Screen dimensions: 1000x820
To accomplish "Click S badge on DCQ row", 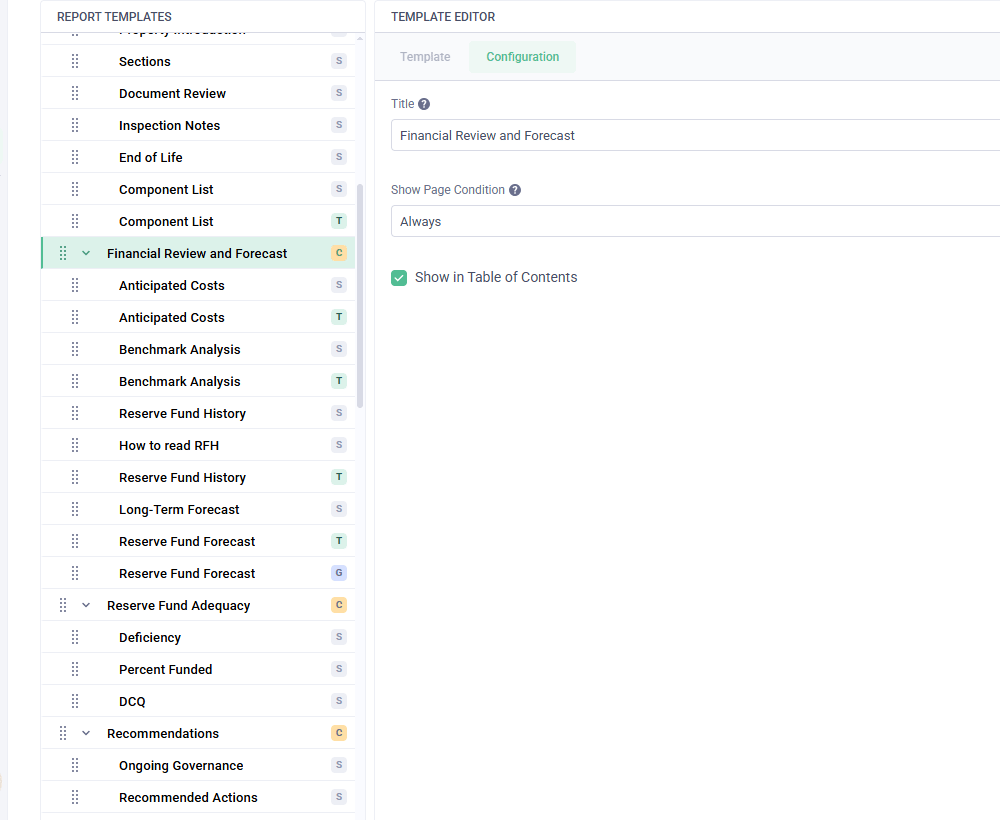I will tap(339, 701).
